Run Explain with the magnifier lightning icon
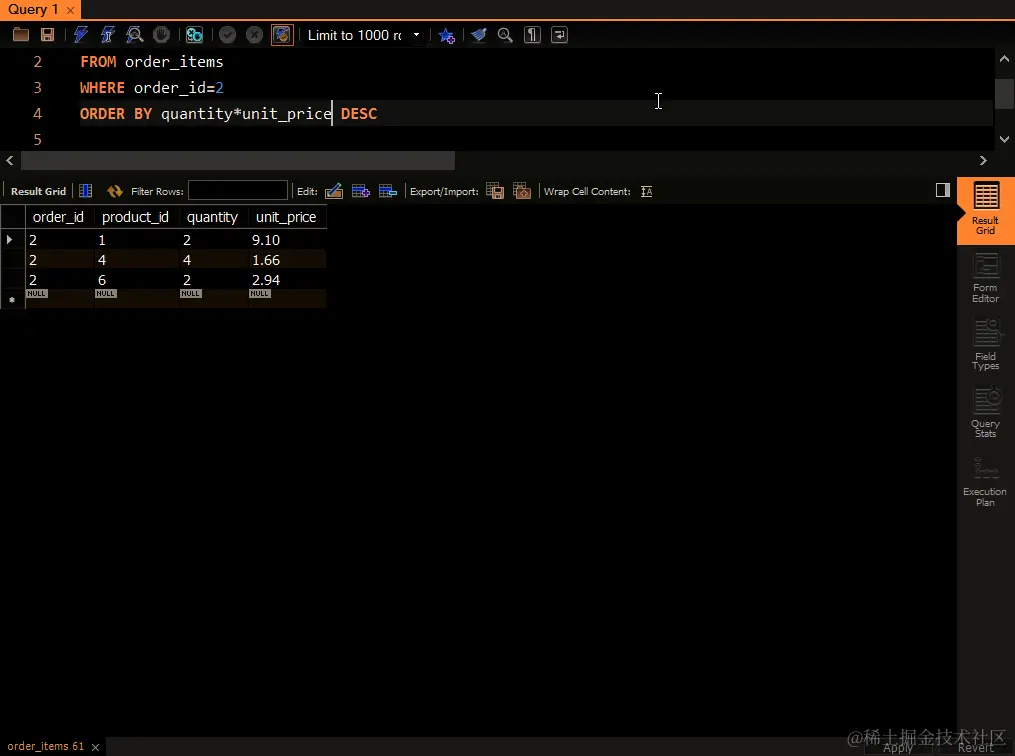1015x756 pixels. pos(135,35)
